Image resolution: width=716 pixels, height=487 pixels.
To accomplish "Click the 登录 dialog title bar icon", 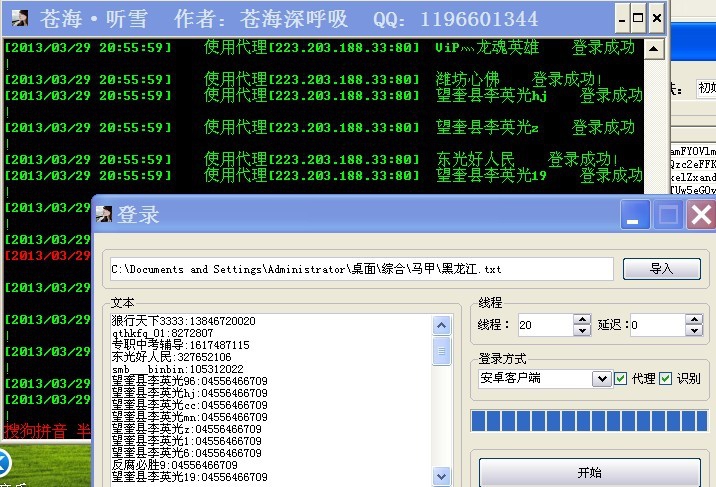I will pos(104,214).
